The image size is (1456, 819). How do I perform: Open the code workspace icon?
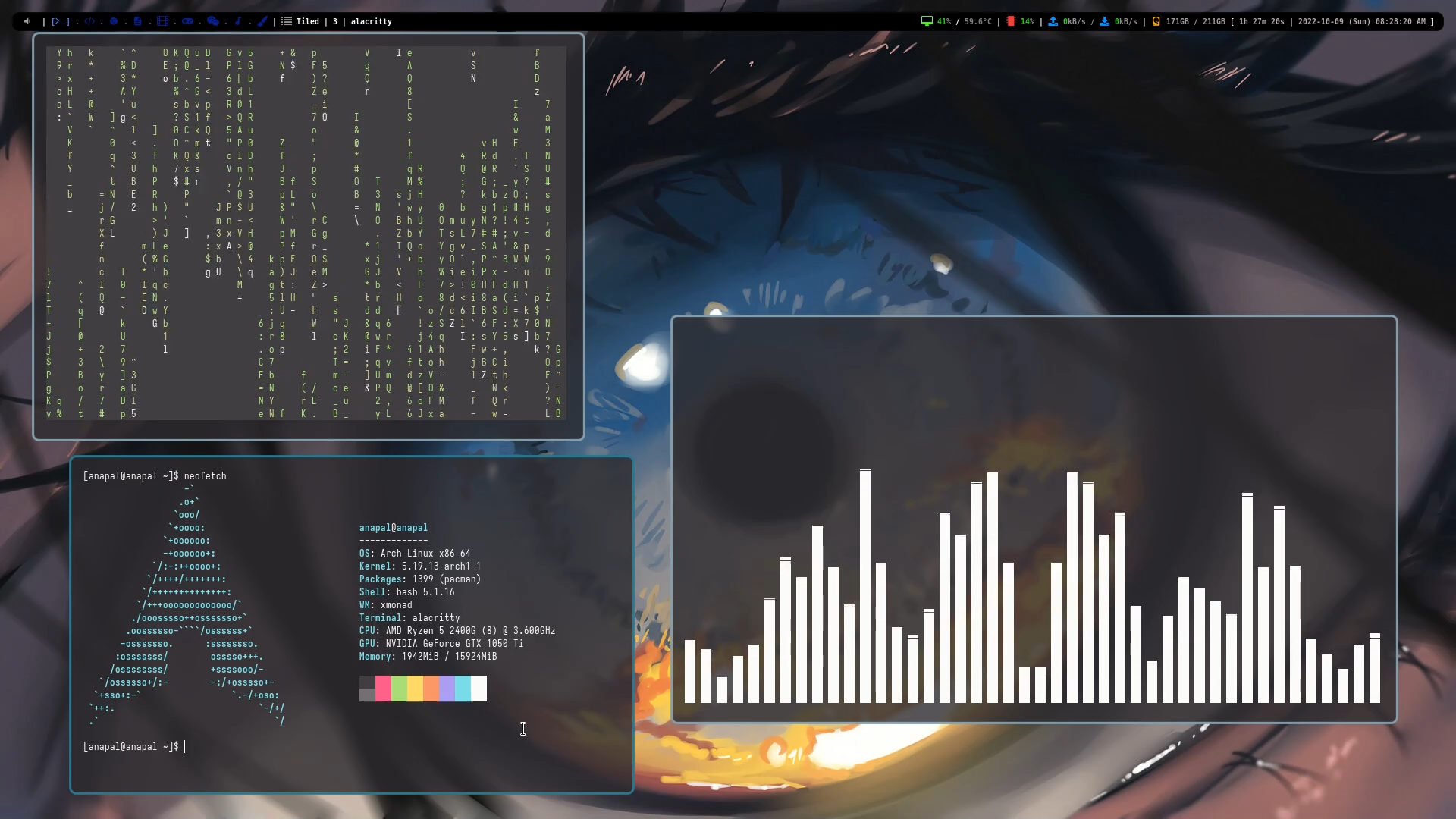(89, 21)
